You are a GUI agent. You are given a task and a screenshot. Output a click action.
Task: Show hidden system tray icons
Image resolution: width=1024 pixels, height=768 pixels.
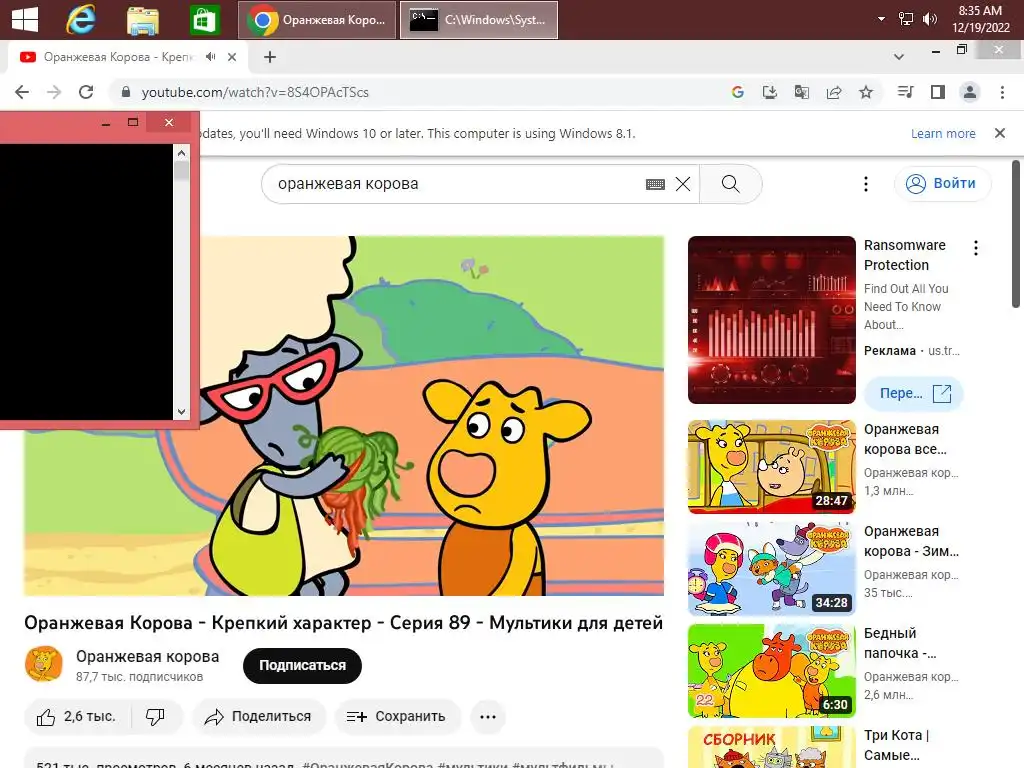tap(881, 19)
